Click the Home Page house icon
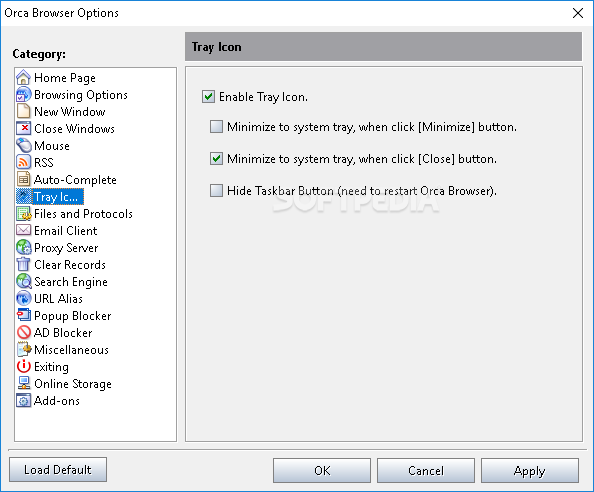 [x=23, y=78]
